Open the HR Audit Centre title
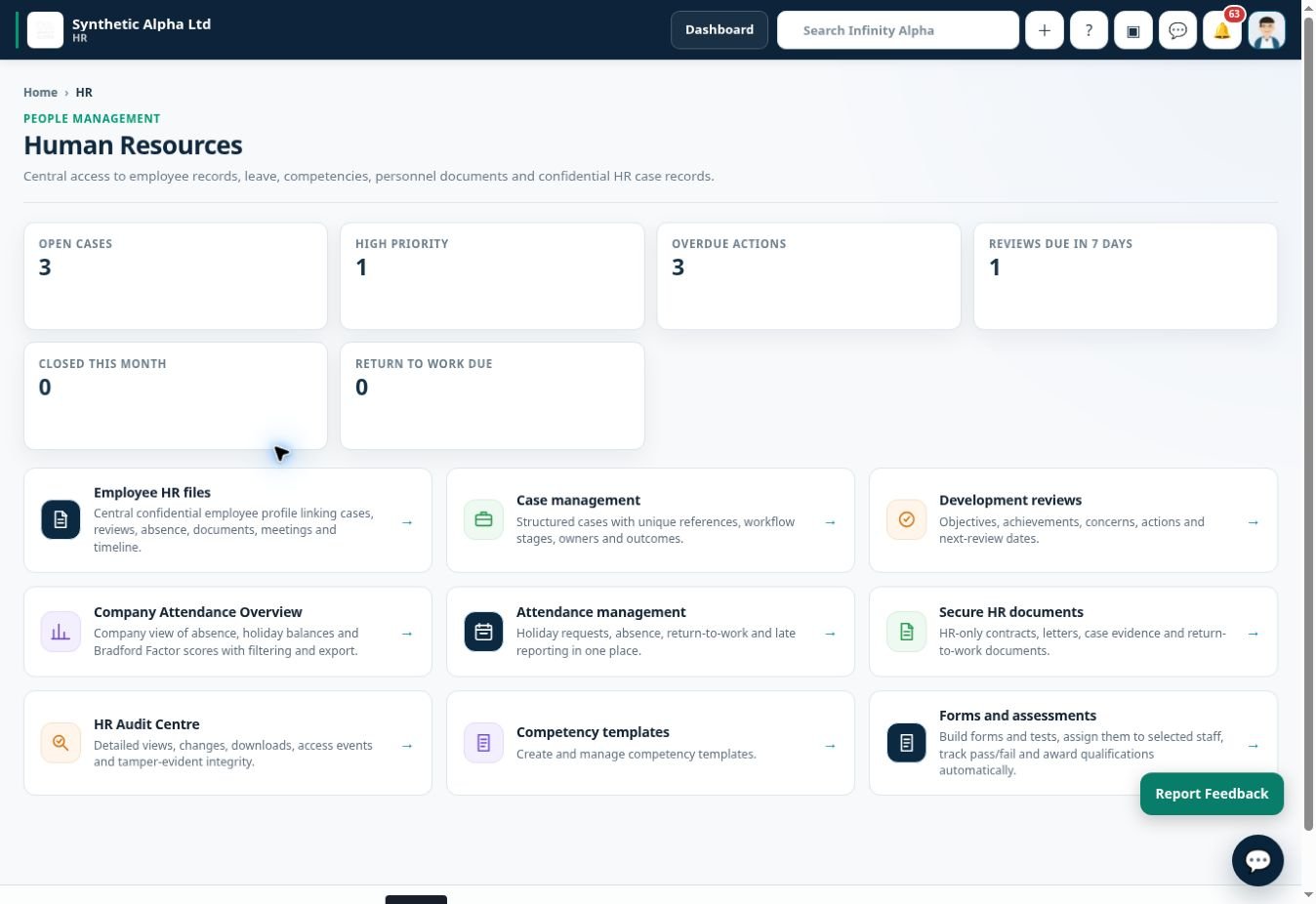Viewport: 1316px width, 904px height. point(146,724)
